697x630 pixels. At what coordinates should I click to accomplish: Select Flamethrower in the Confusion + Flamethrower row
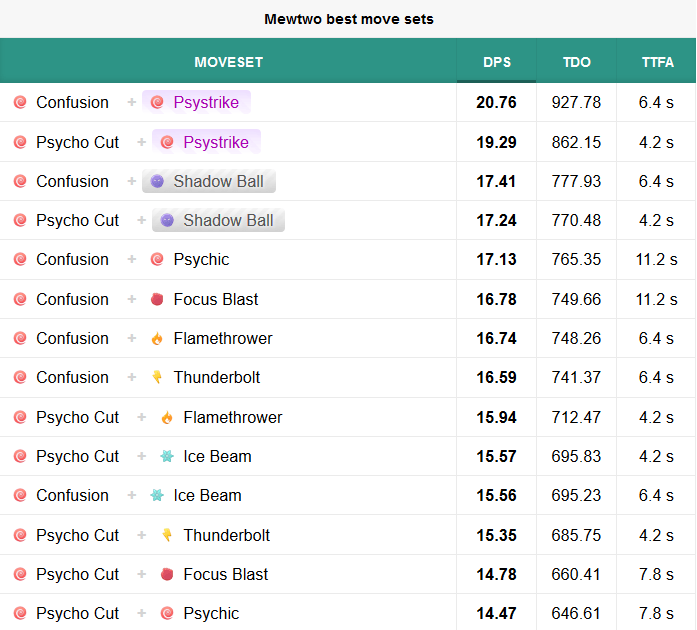click(x=223, y=339)
